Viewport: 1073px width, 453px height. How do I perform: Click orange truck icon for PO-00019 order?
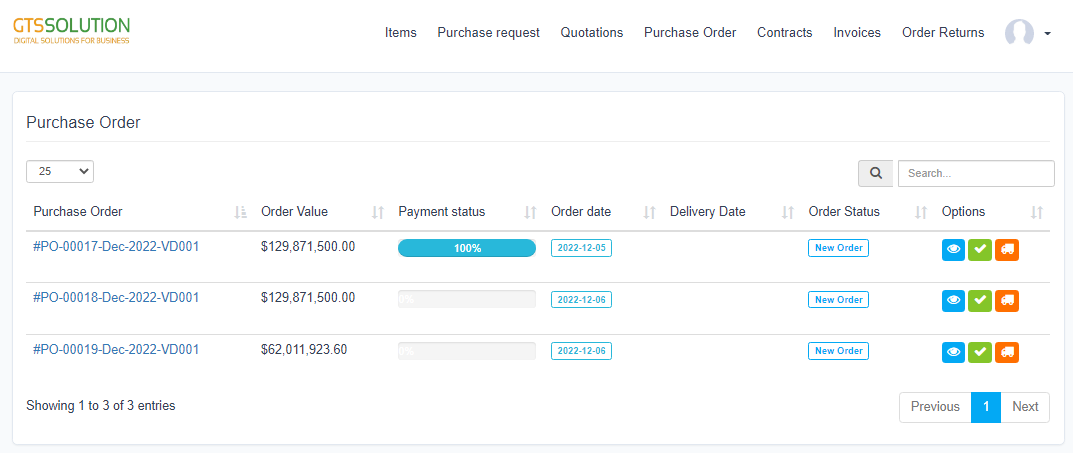1006,352
